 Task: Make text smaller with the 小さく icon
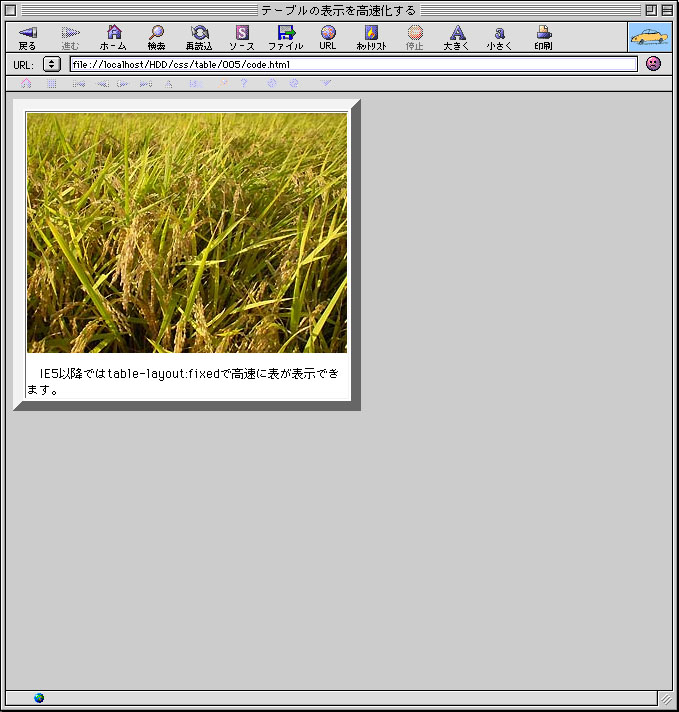pos(499,34)
